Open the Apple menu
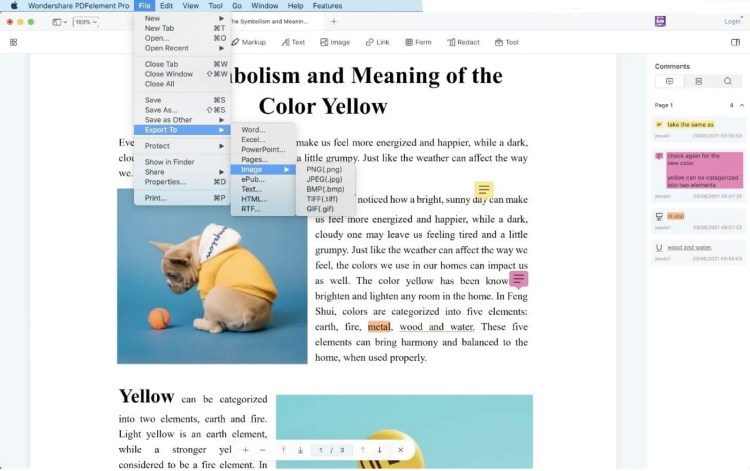 click(x=14, y=6)
